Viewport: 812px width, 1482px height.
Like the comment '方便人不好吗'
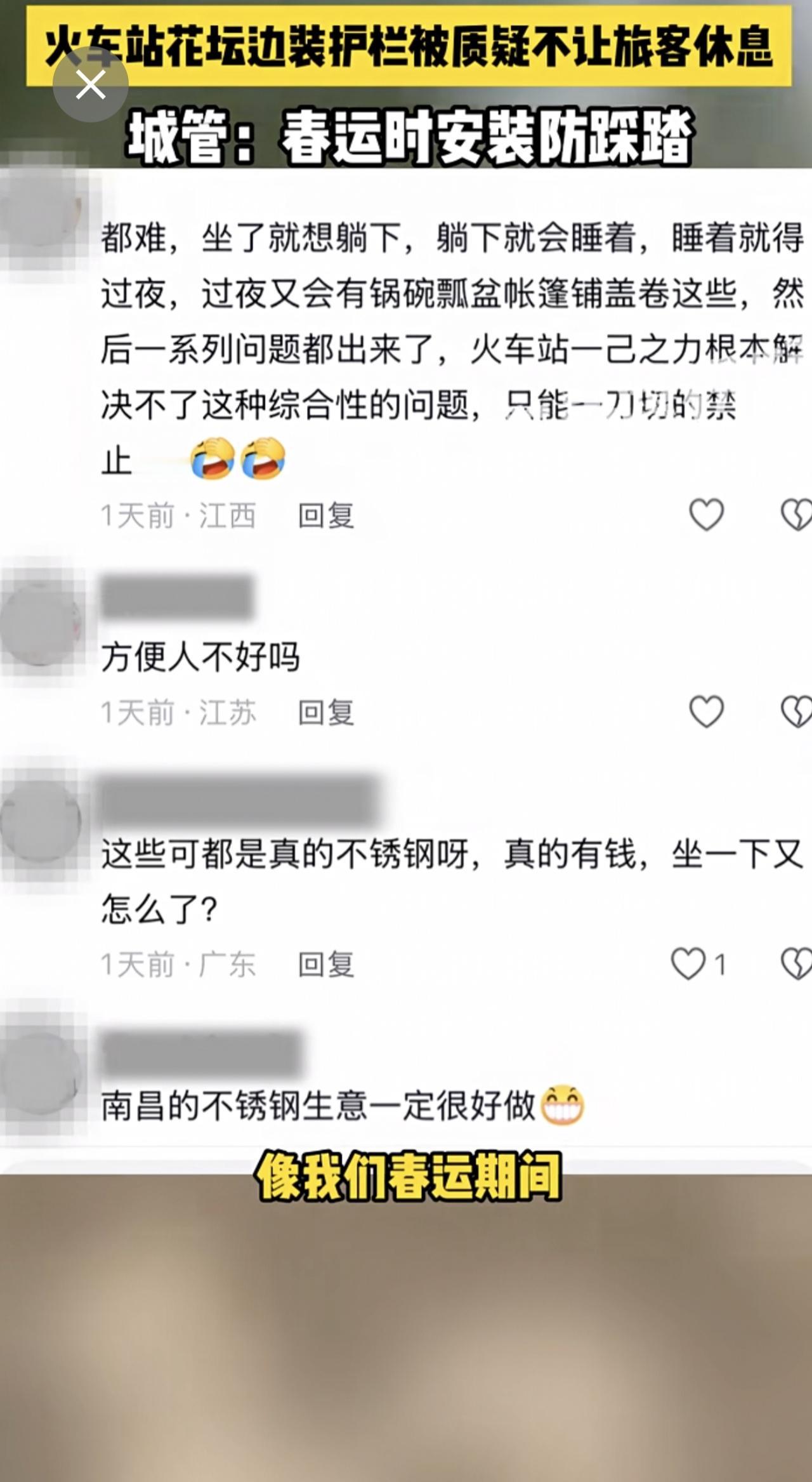706,711
